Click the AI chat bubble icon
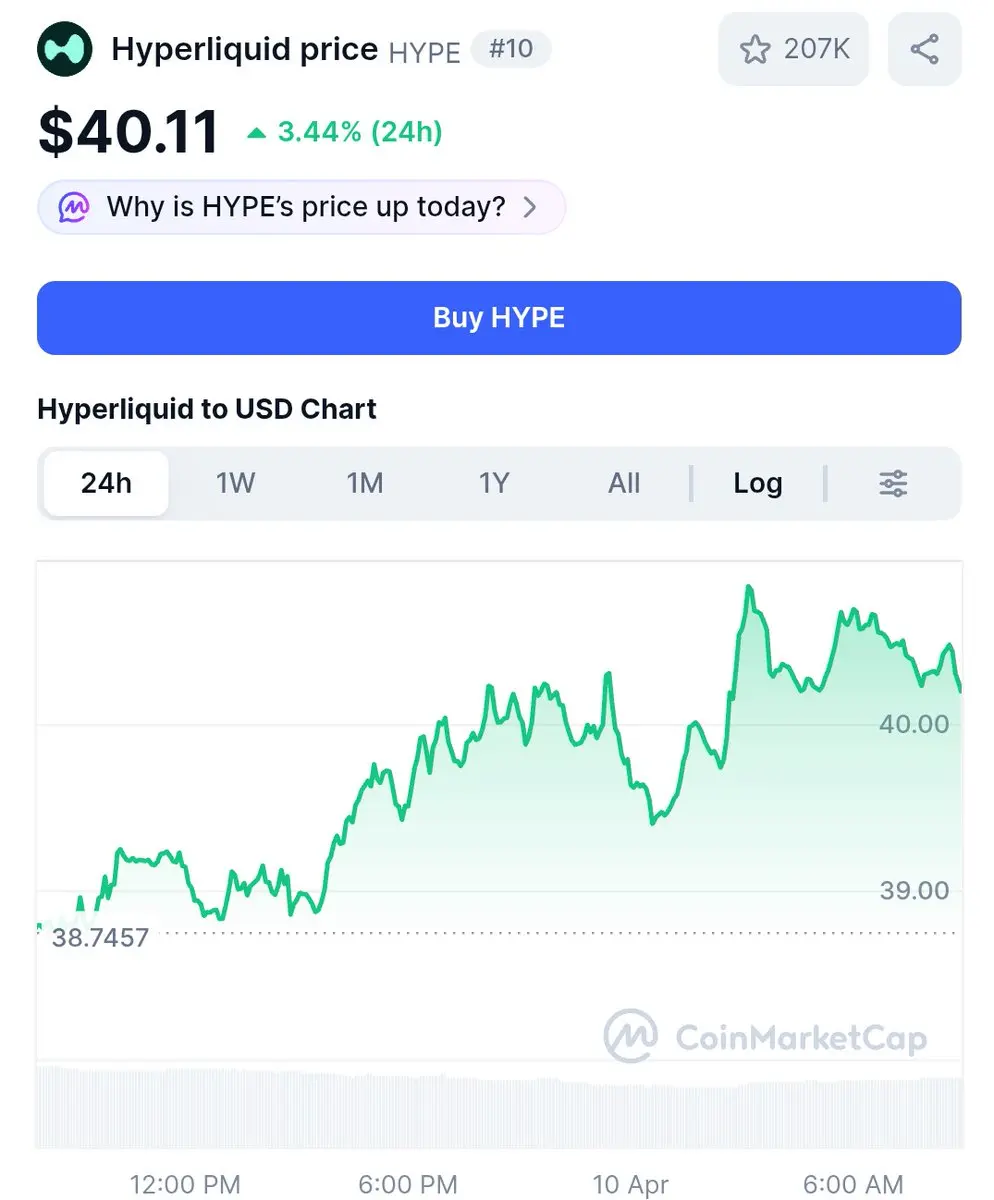Viewport: 994px width, 1200px height. click(x=73, y=207)
